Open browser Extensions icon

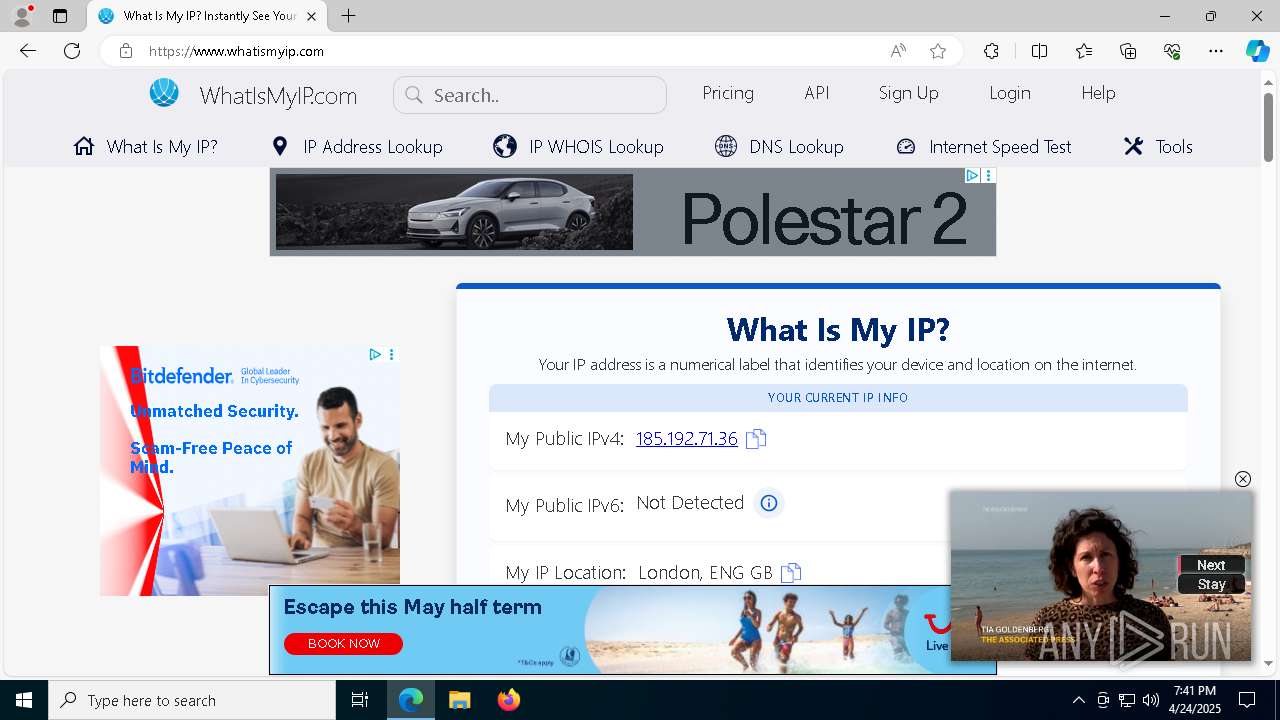[991, 51]
